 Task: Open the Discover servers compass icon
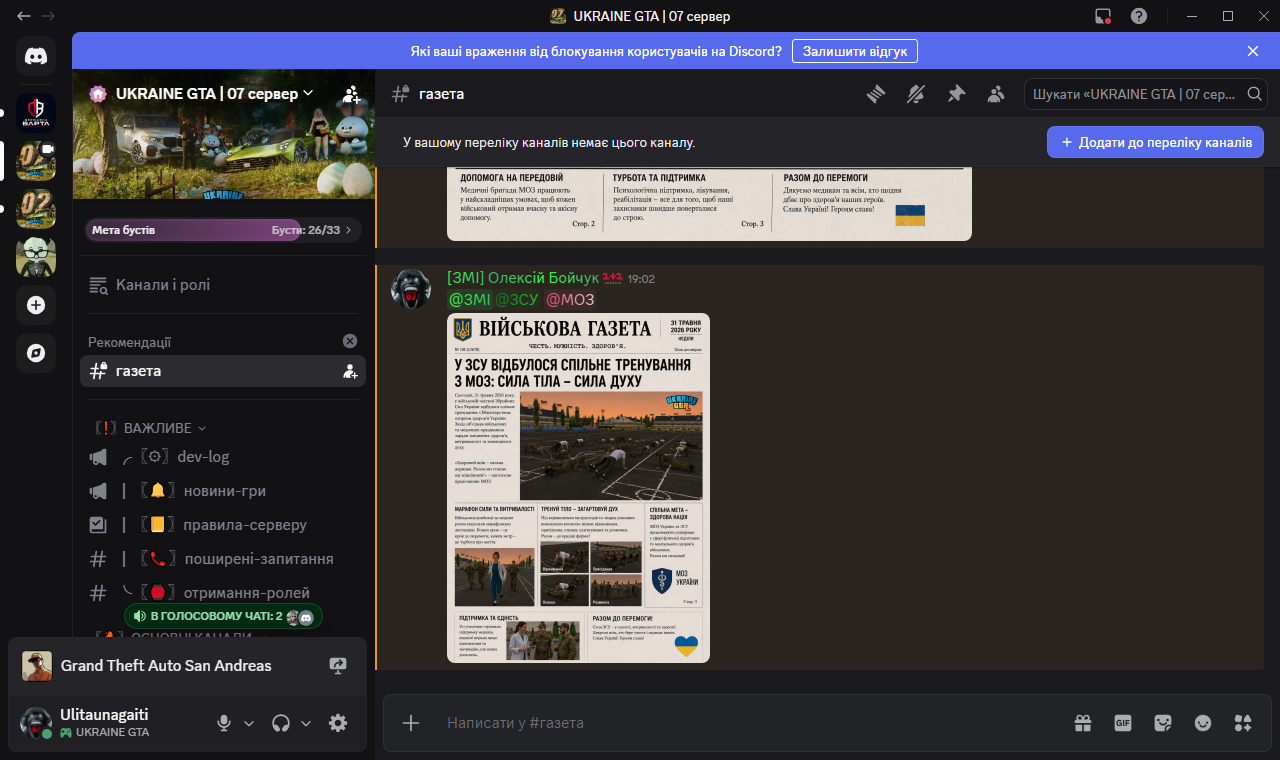(36, 353)
